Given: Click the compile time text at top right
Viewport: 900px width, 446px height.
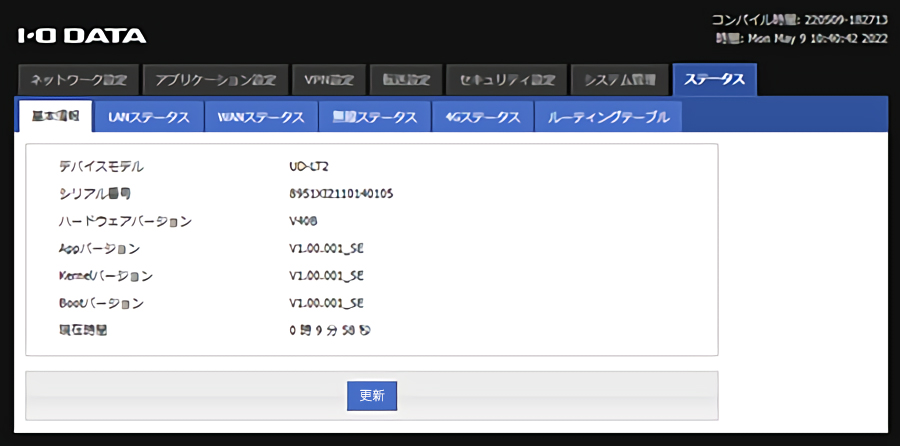Looking at the screenshot, I should [799, 20].
